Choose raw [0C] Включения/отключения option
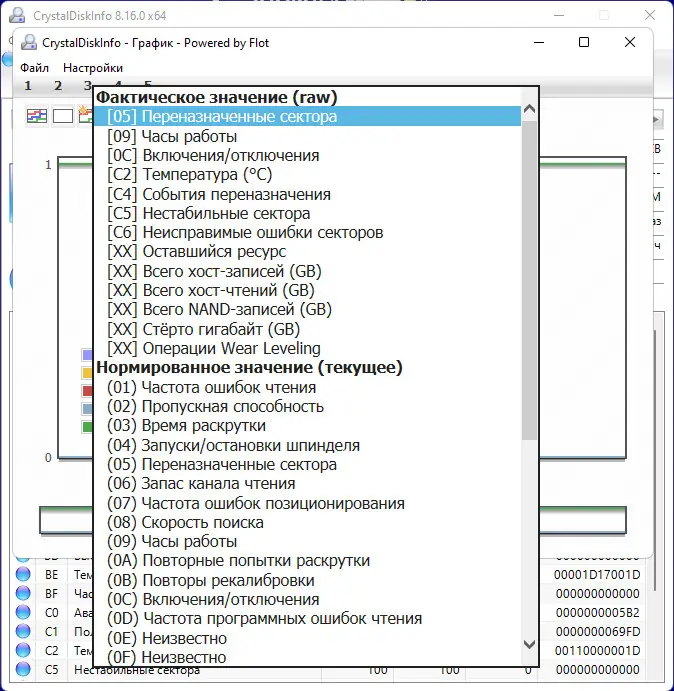This screenshot has width=674, height=691. click(x=307, y=155)
